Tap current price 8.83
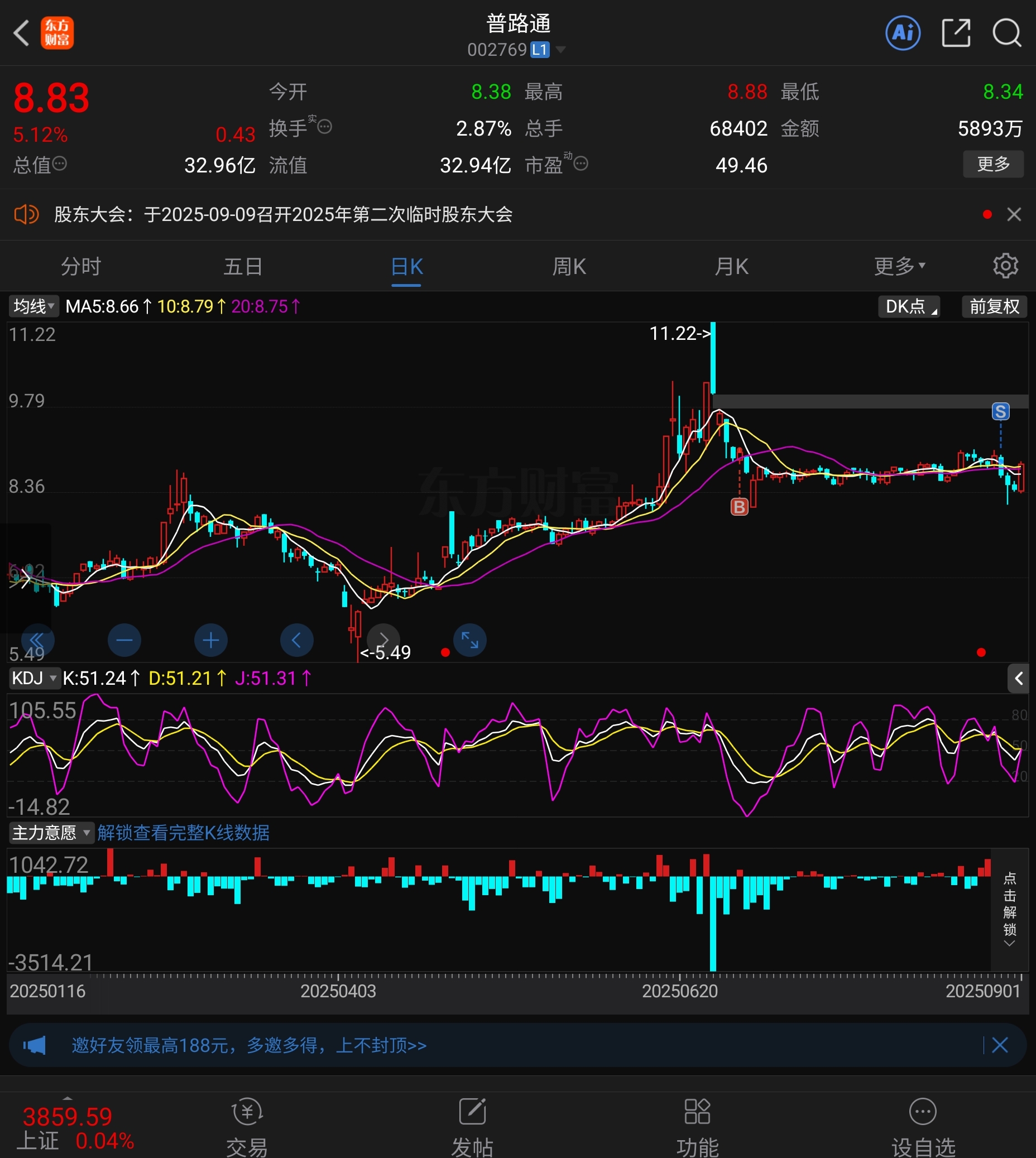This screenshot has width=1036, height=1158. [51, 98]
